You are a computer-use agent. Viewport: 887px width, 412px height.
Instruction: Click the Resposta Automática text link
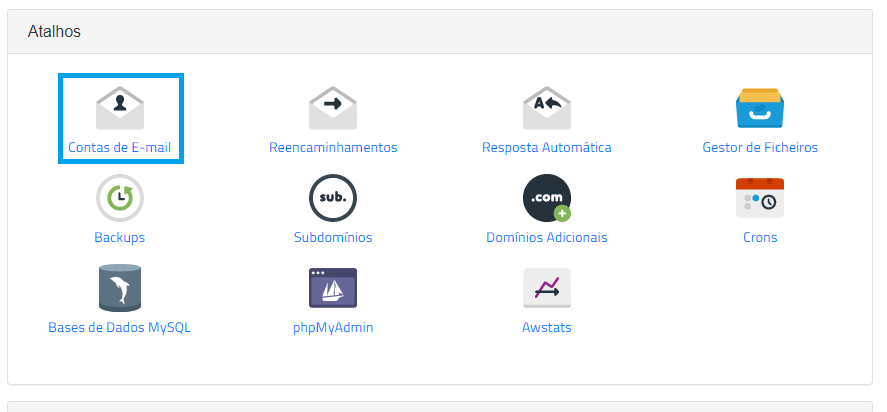(546, 148)
